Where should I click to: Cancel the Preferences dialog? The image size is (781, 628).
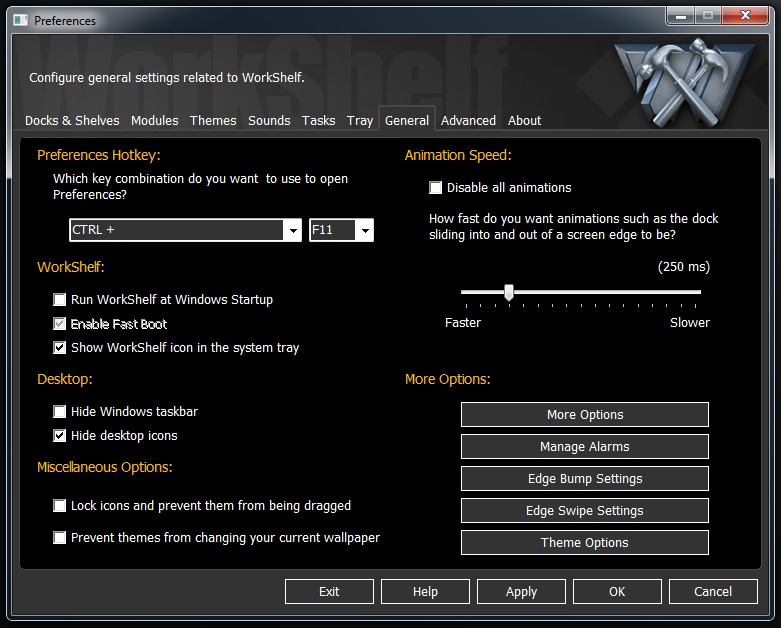713,592
